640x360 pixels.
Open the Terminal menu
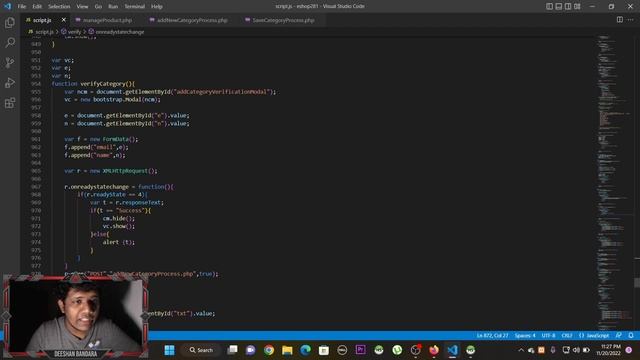(x=134, y=7)
